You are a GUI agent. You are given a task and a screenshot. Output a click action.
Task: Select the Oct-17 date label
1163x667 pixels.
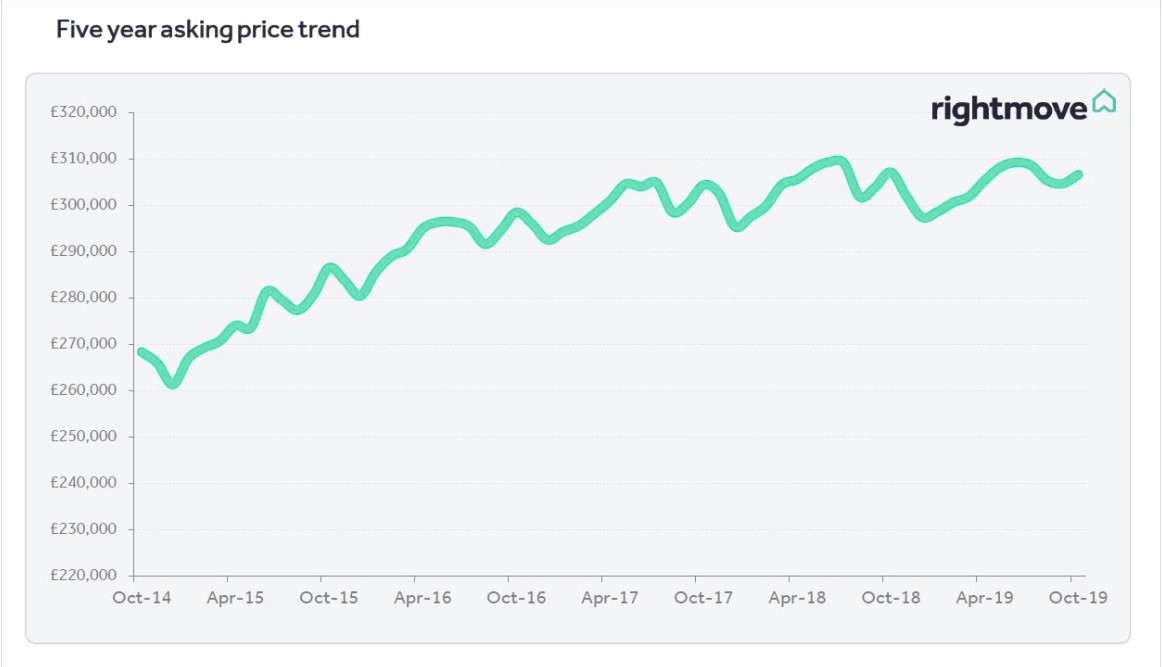(703, 598)
